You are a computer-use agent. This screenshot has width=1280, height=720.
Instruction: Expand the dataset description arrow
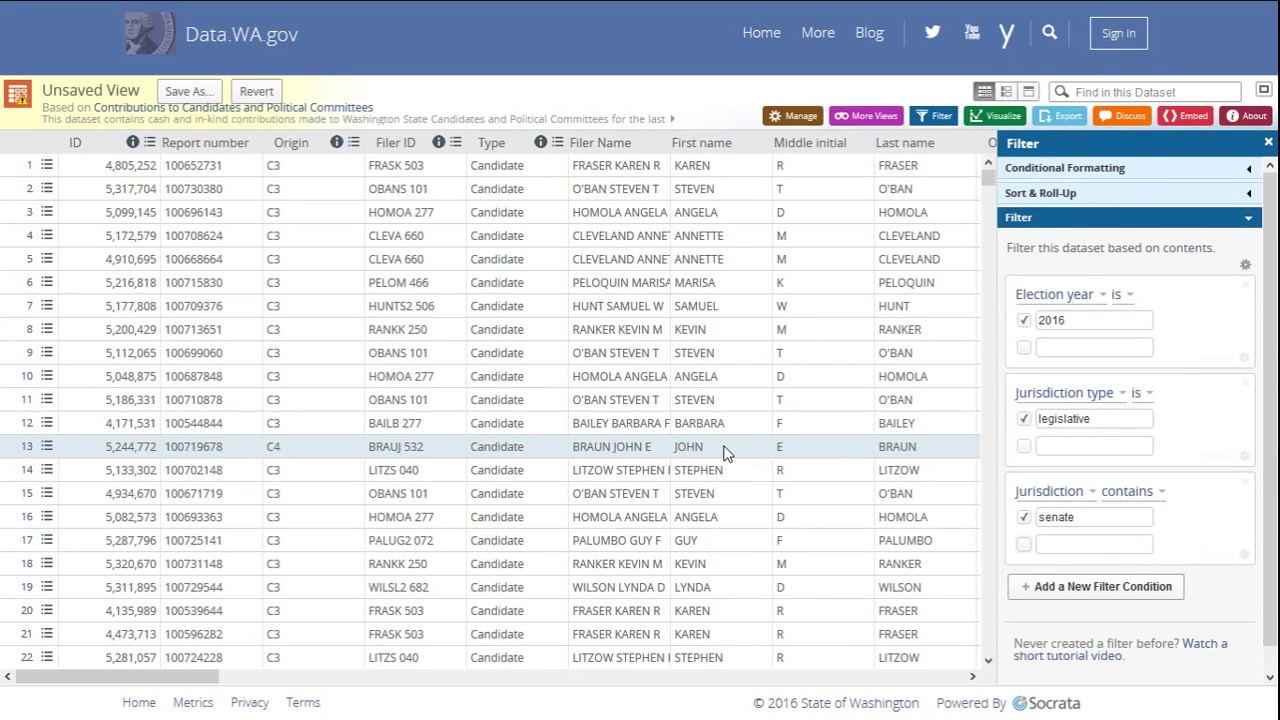pyautogui.click(x=673, y=119)
